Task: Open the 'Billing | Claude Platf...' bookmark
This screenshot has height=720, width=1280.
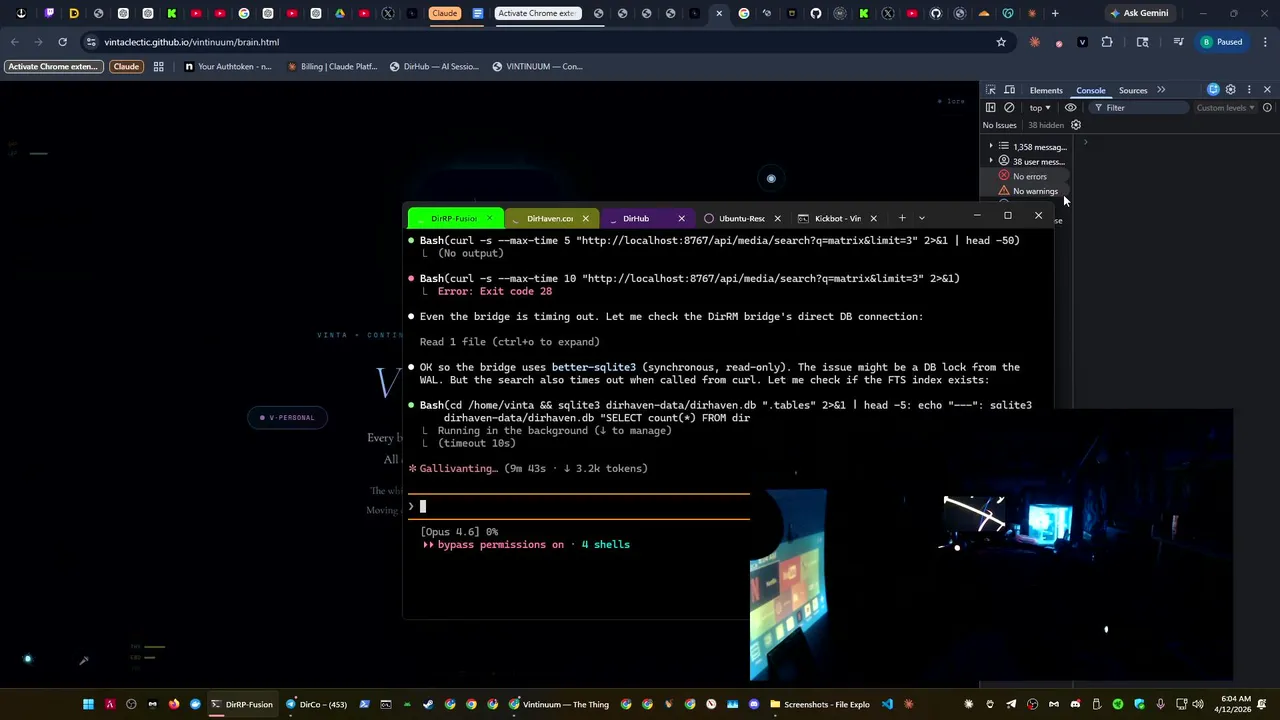Action: [332, 67]
